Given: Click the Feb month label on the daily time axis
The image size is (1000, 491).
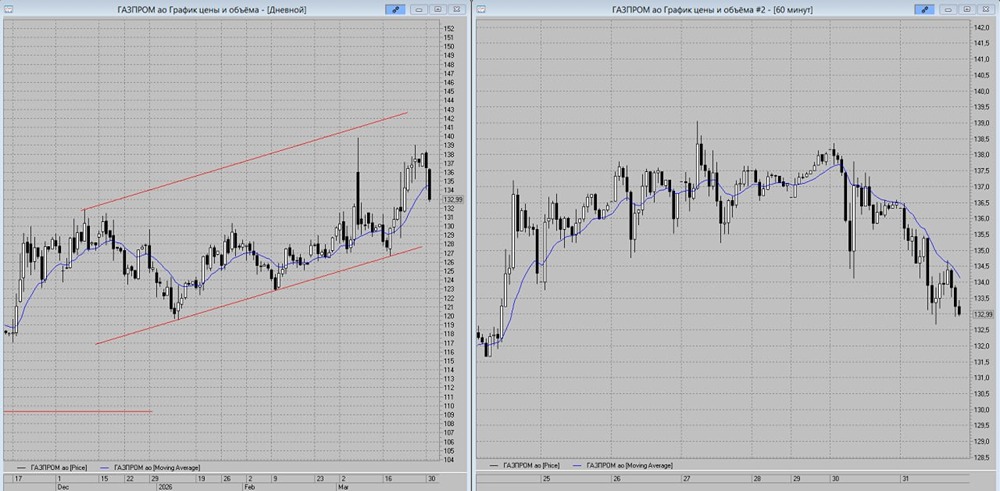Looking at the screenshot, I should point(249,486).
